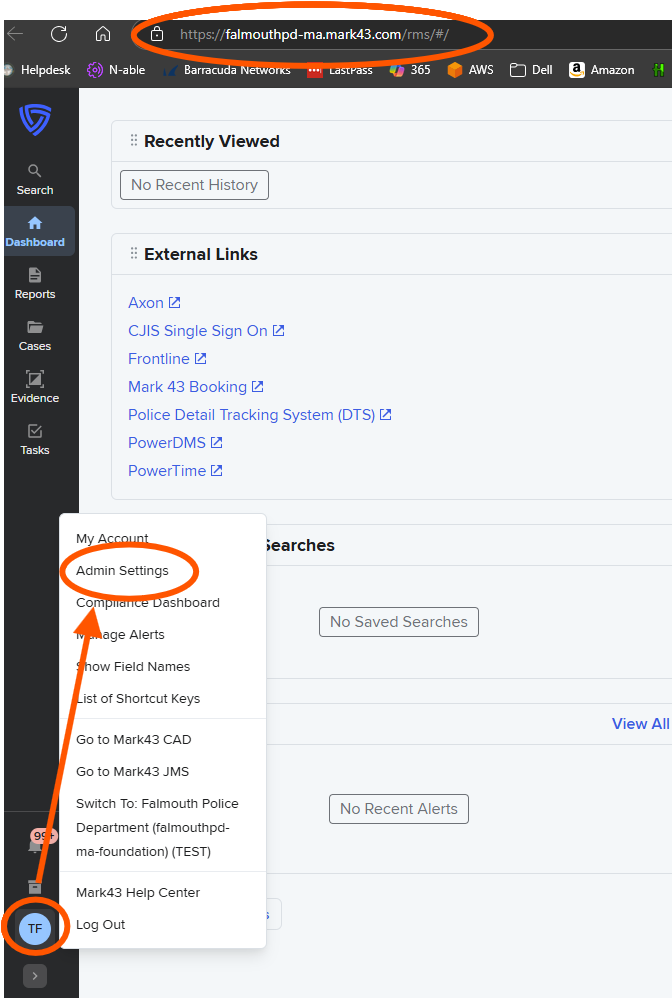
Task: Open the PowerTime external link
Action: point(176,471)
